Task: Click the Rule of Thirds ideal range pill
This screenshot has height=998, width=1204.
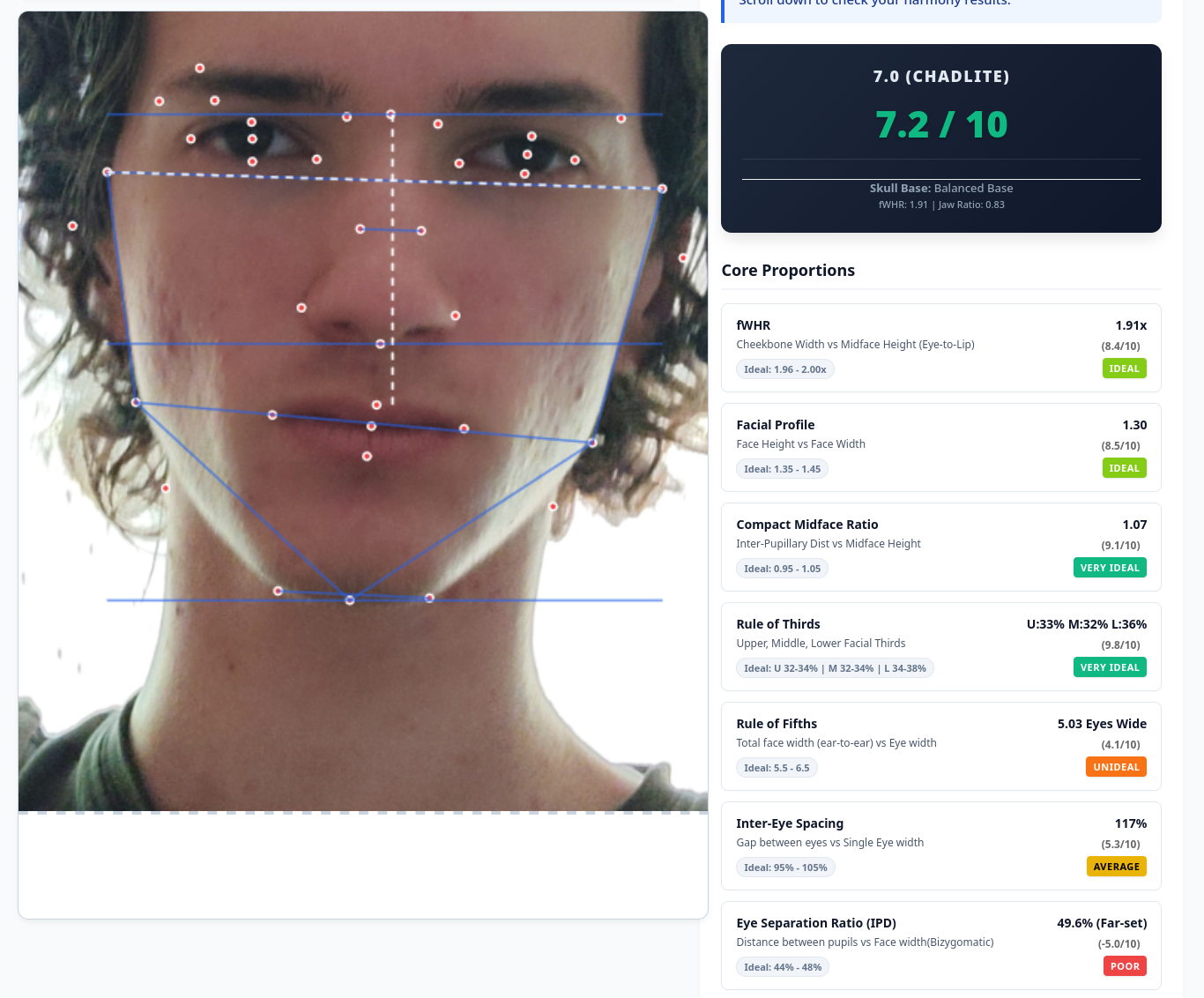Action: click(834, 668)
